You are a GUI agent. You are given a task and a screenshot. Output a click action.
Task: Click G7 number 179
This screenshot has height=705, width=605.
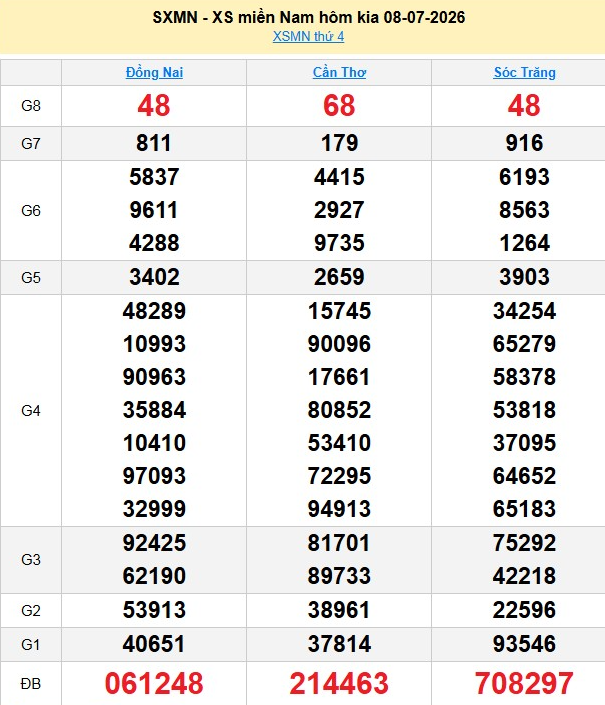[339, 143]
